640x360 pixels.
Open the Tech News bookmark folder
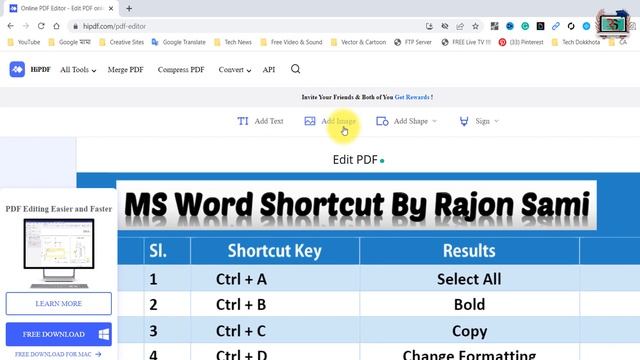[x=233, y=42]
